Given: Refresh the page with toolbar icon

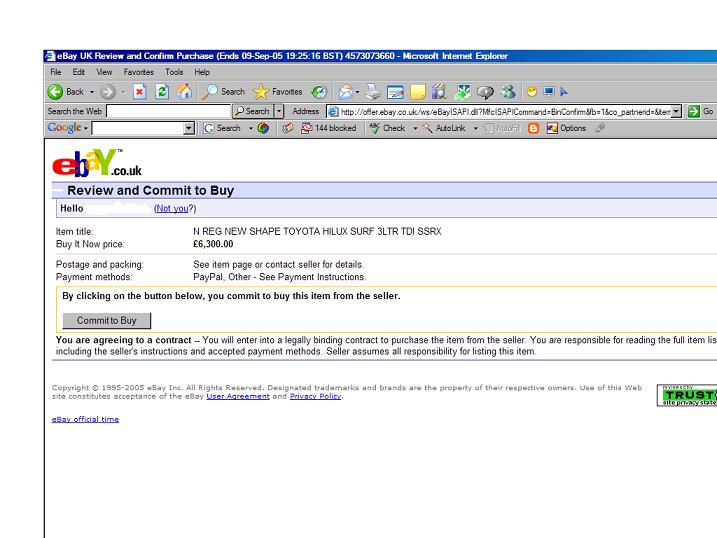Looking at the screenshot, I should 162,91.
